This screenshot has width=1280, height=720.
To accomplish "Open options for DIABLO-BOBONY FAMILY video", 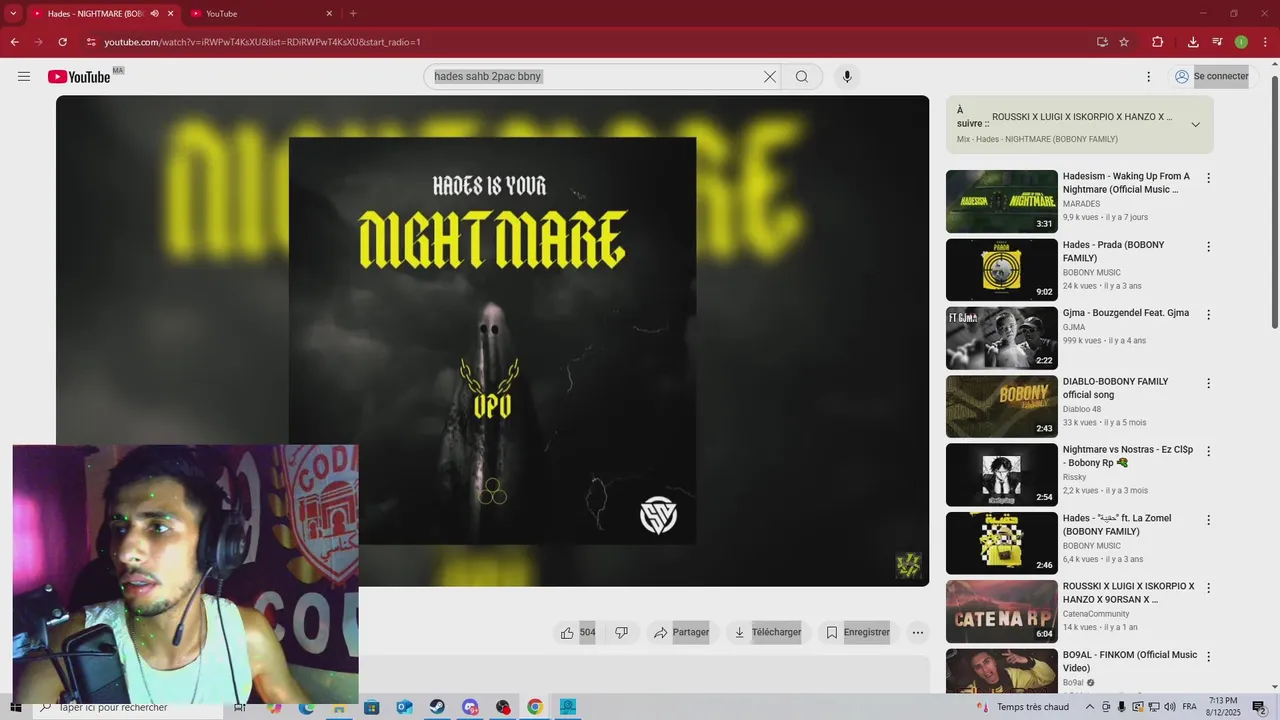I will click(x=1208, y=383).
